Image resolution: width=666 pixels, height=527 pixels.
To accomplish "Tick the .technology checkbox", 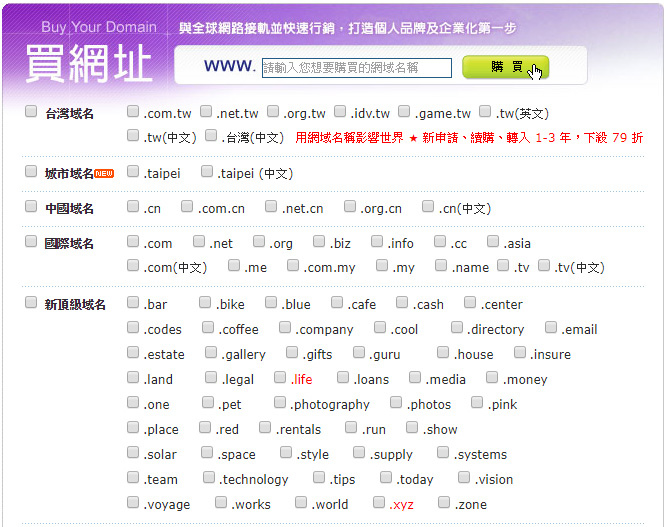I will [209, 478].
